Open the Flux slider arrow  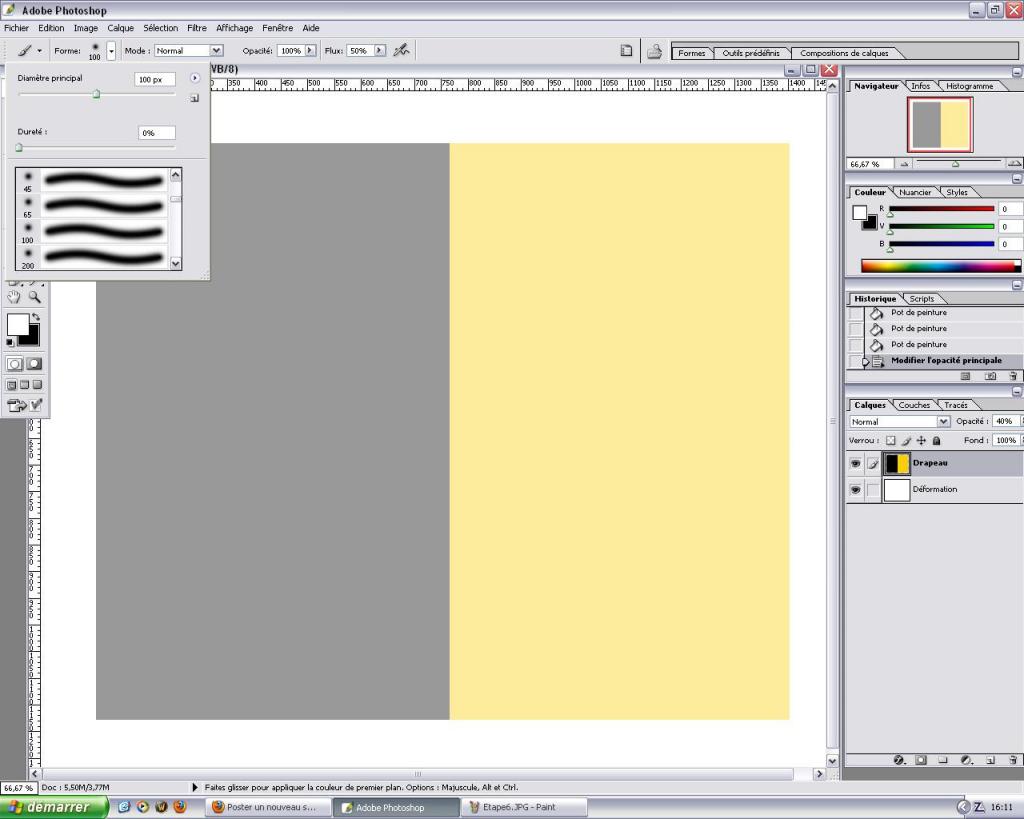[379, 50]
